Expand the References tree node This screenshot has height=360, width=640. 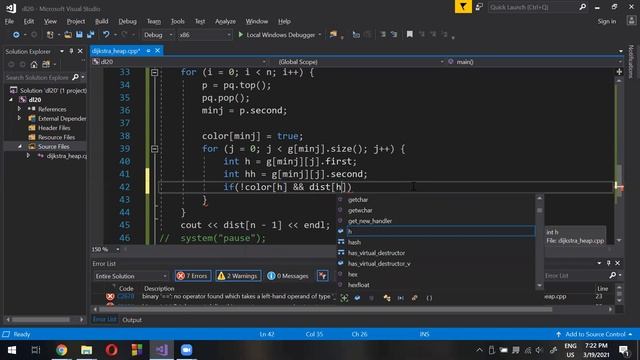pos(19,109)
